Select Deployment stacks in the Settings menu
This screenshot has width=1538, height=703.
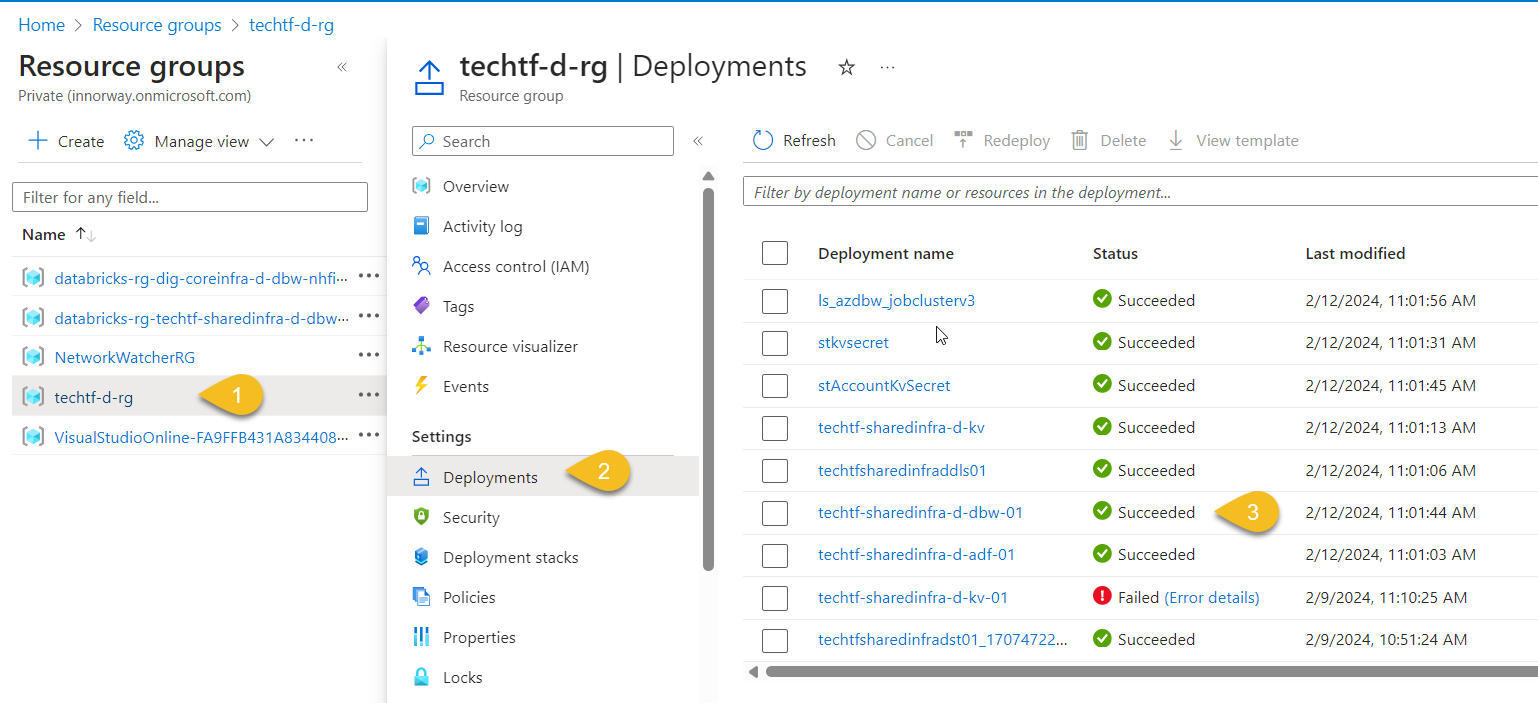pos(510,557)
